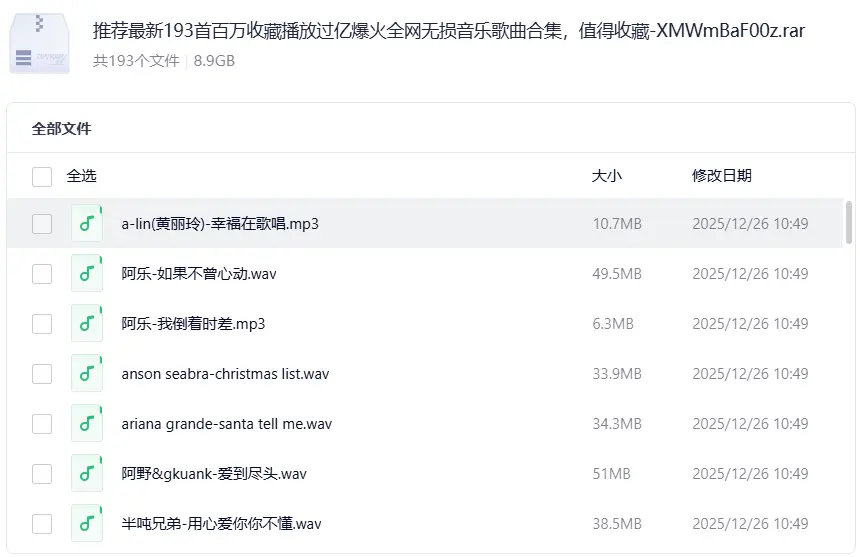Click music icon for ariana grande-santa tell me.wav
This screenshot has height=557, width=860.
[x=87, y=423]
